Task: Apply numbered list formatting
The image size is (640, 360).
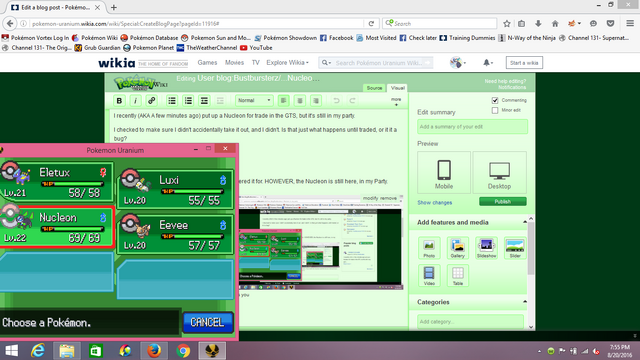Action: (188, 100)
